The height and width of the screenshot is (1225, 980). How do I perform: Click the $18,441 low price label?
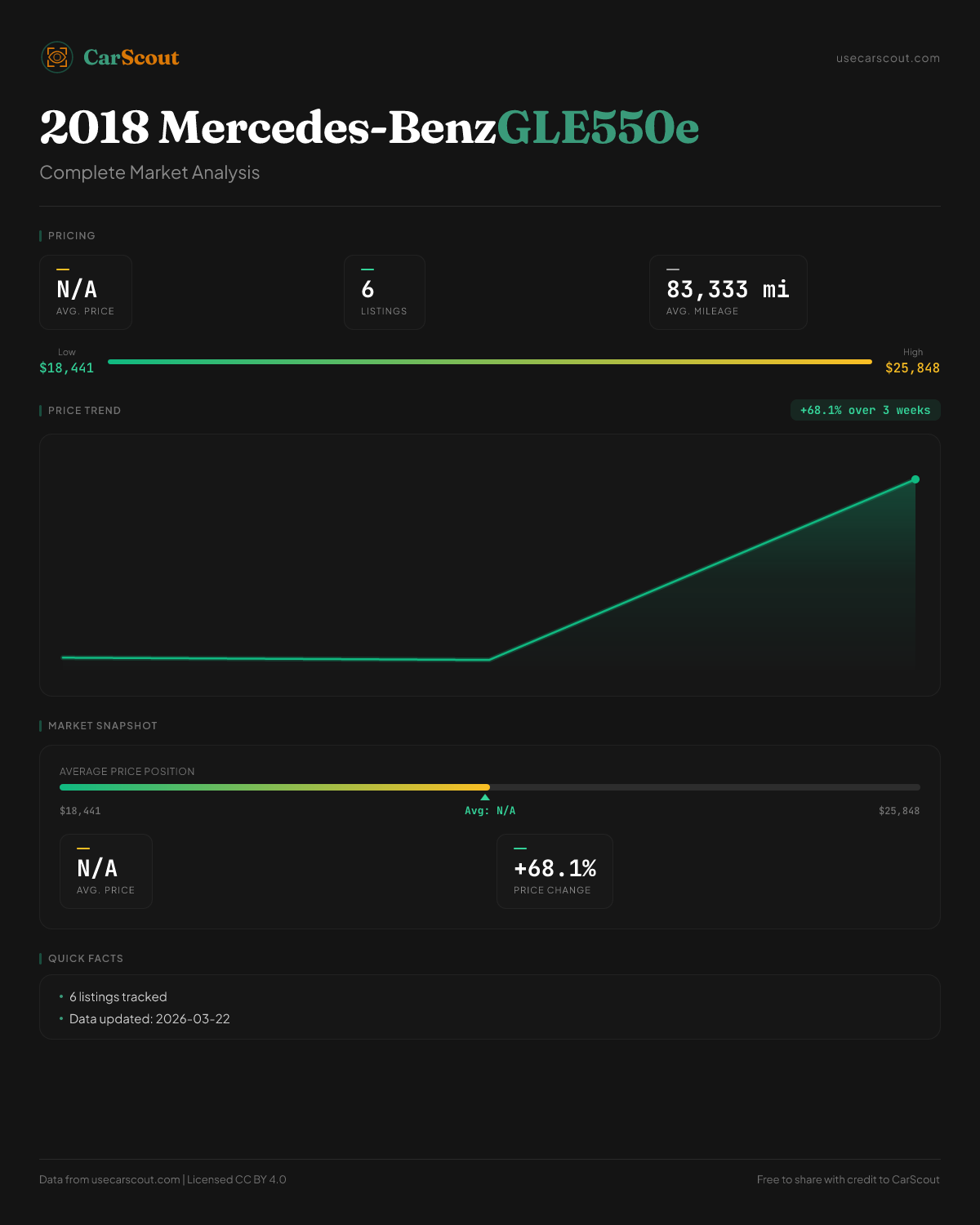[67, 368]
